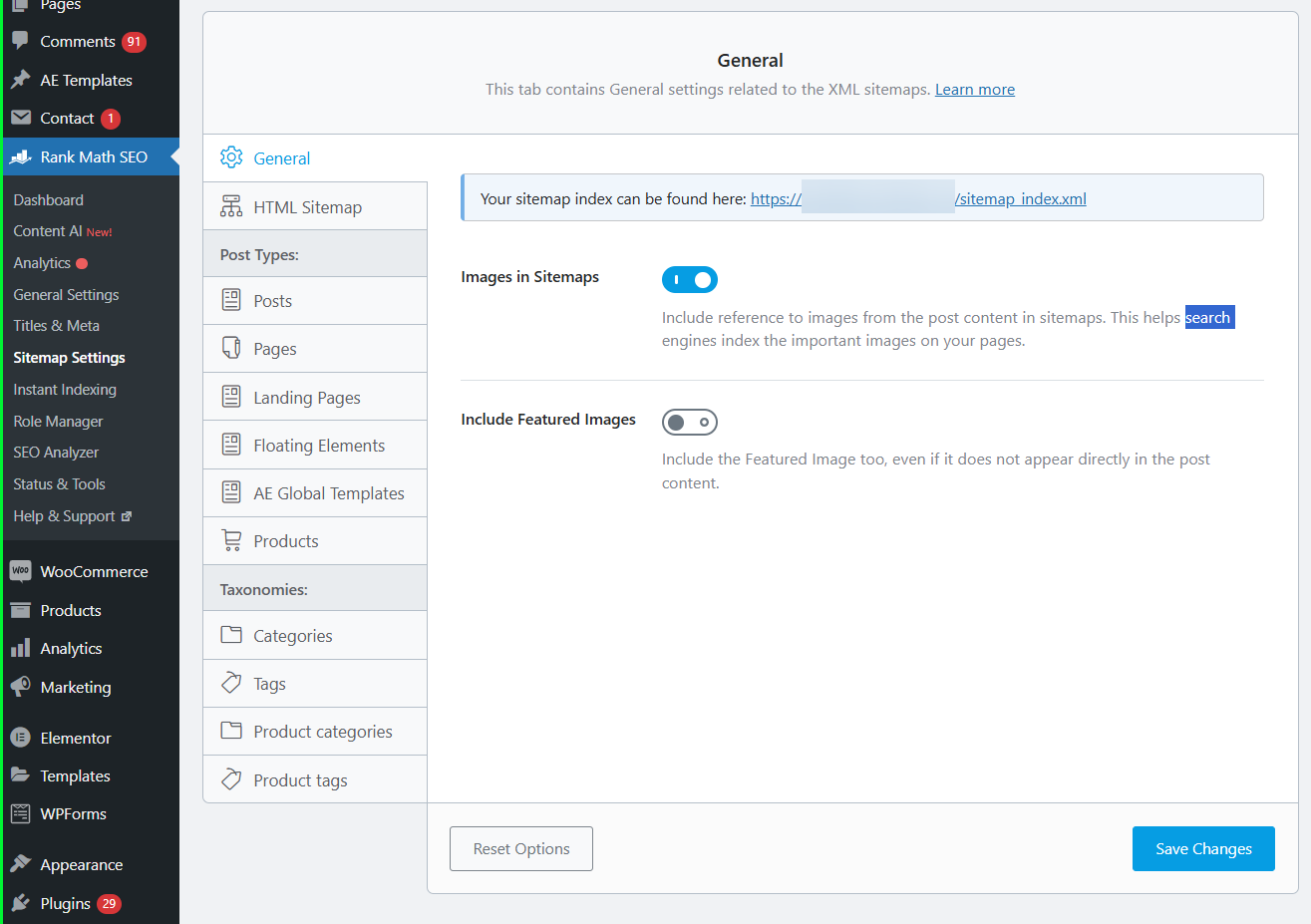Click the "Taxonomies:" section header
The width and height of the screenshot is (1311, 924).
264,590
